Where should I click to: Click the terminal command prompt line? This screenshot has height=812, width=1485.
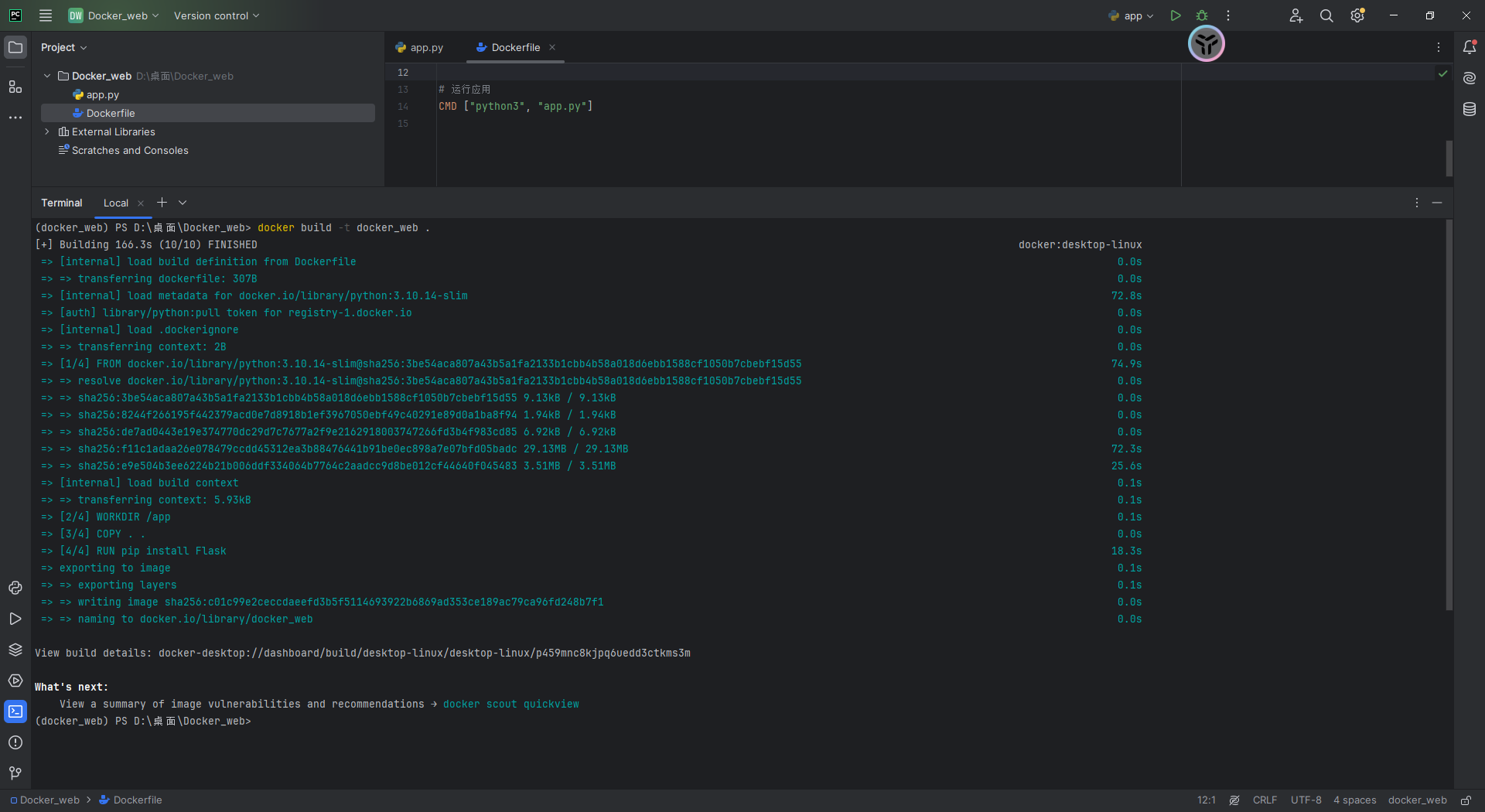coord(143,721)
